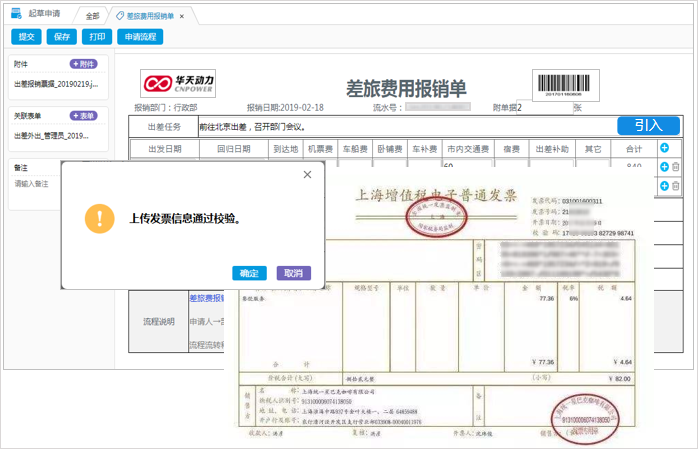Click the 出差补助 column header
Viewport: 698px width, 449px height.
[x=552, y=149]
